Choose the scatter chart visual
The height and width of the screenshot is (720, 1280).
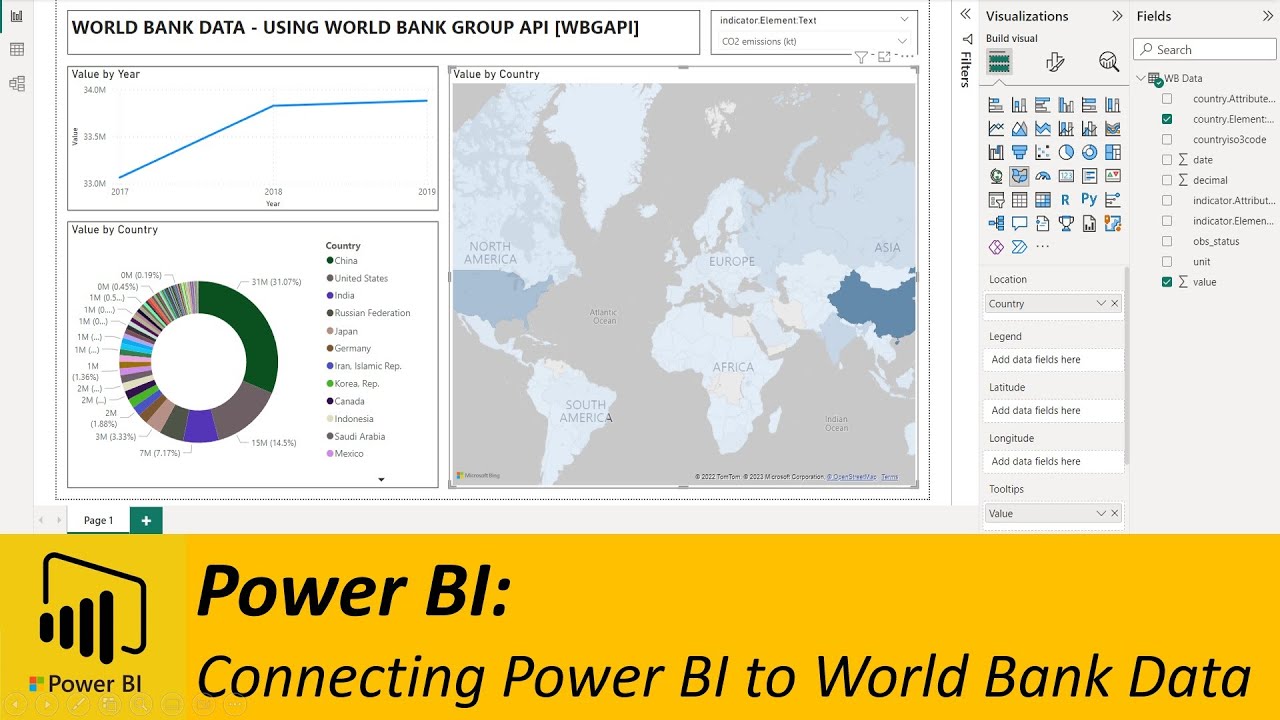1043,152
